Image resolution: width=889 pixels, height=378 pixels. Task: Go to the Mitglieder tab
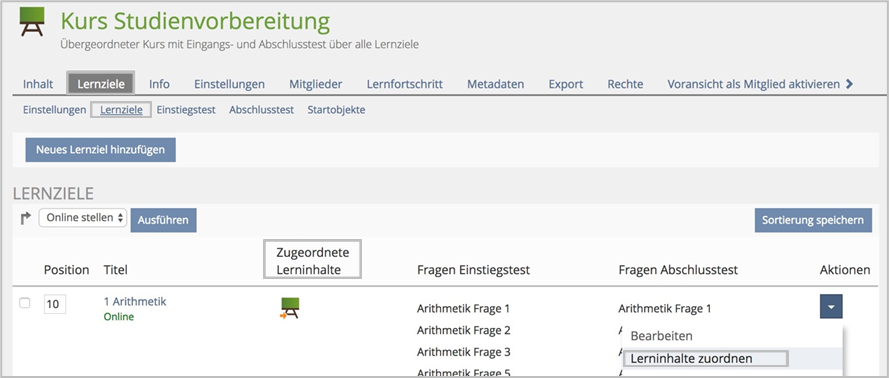pos(315,84)
